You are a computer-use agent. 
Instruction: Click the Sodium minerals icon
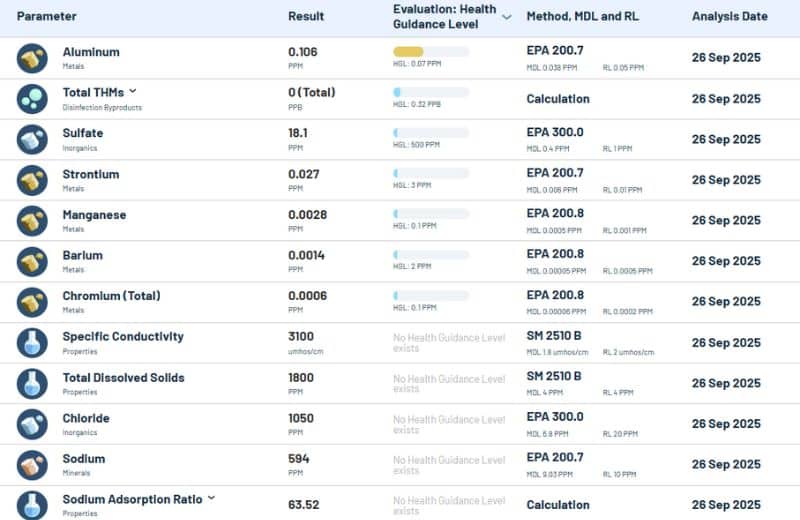pyautogui.click(x=32, y=465)
